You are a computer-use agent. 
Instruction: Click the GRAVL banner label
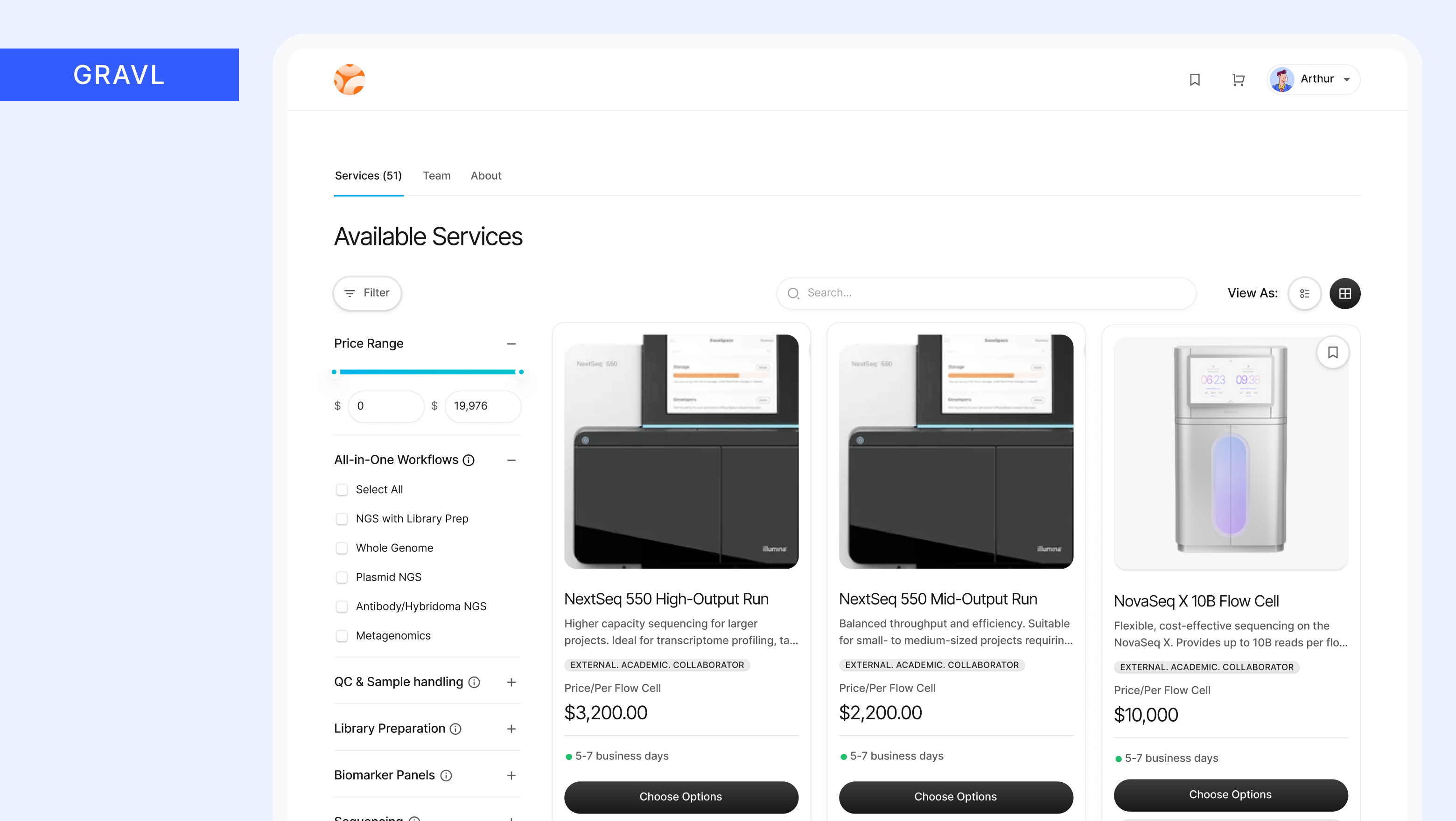(x=119, y=75)
